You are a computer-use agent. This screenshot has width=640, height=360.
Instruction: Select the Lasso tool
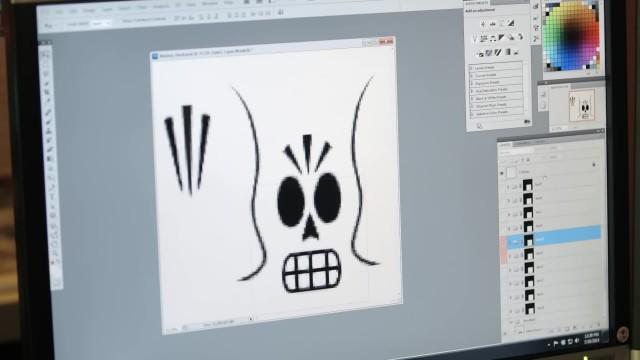point(46,73)
